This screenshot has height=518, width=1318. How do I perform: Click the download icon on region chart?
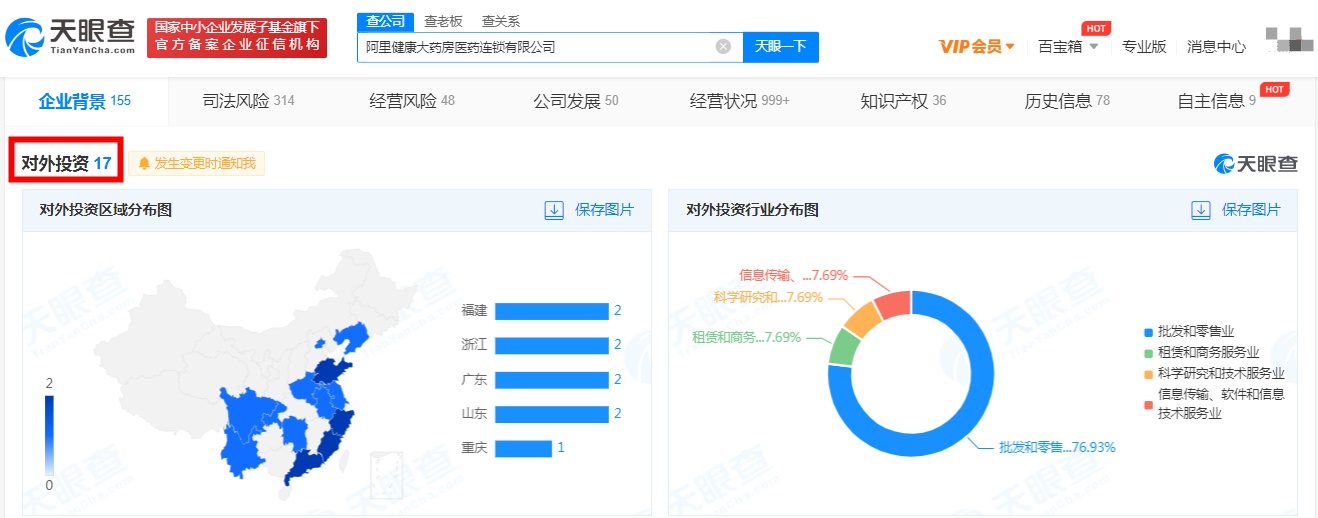554,210
